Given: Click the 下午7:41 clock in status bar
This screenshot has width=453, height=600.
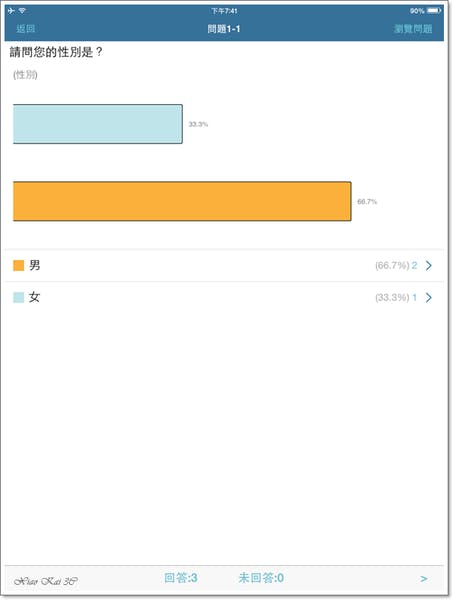Looking at the screenshot, I should tap(224, 11).
